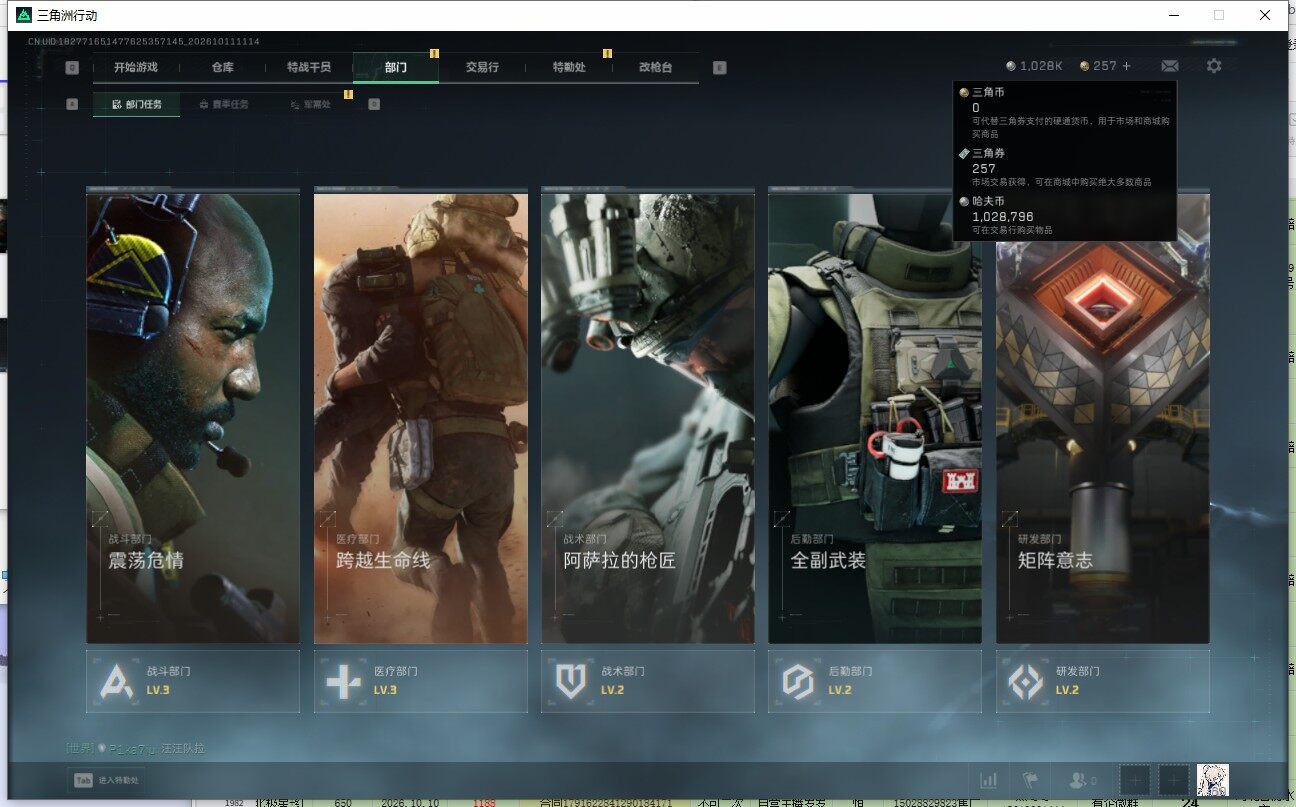Click the Tab 进入特勤处 button
The image size is (1296, 807).
pyautogui.click(x=106, y=780)
